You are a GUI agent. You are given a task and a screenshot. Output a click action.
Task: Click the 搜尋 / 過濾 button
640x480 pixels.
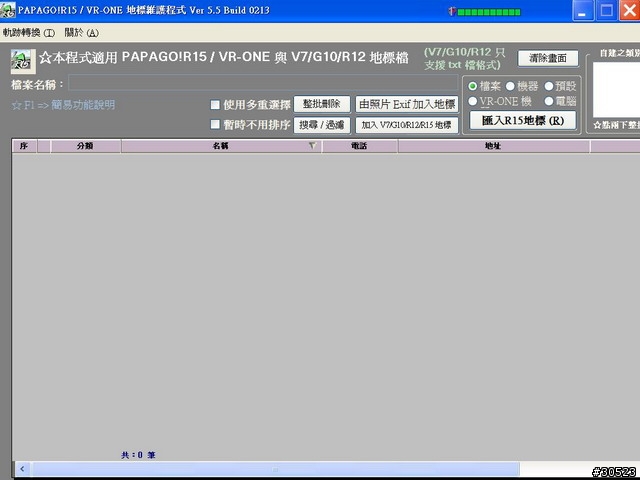click(x=322, y=125)
